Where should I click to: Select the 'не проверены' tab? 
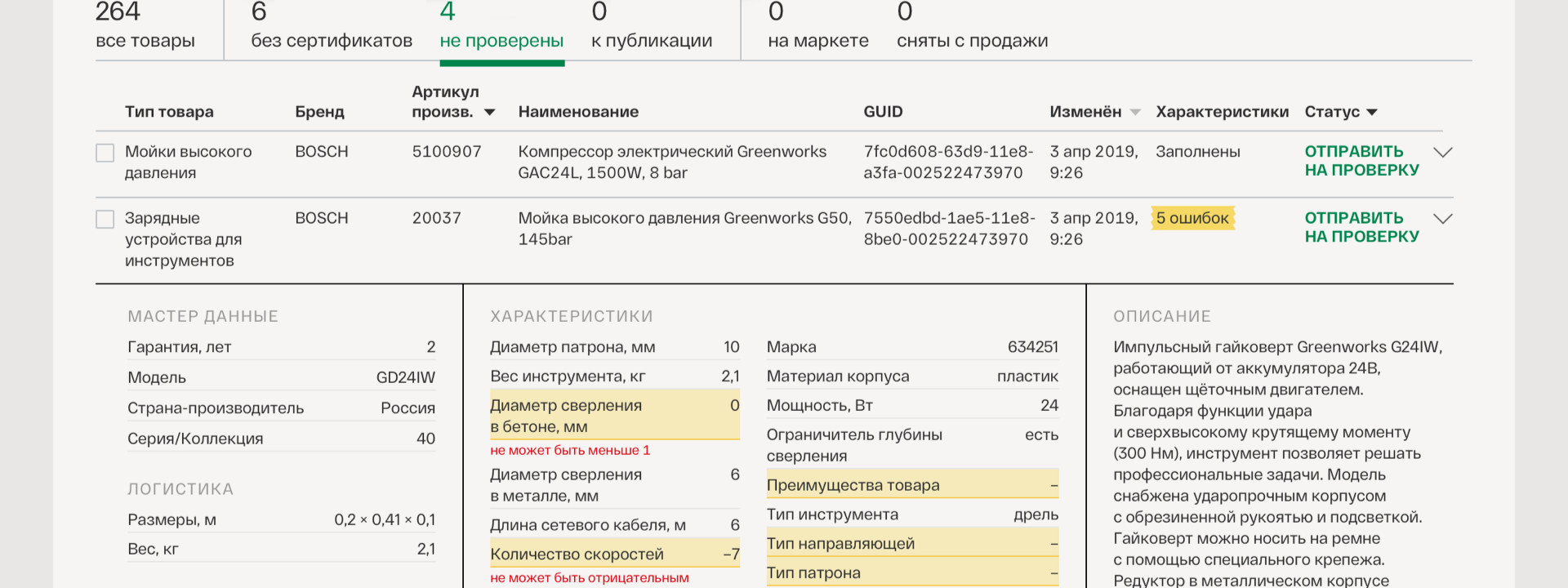click(x=501, y=28)
